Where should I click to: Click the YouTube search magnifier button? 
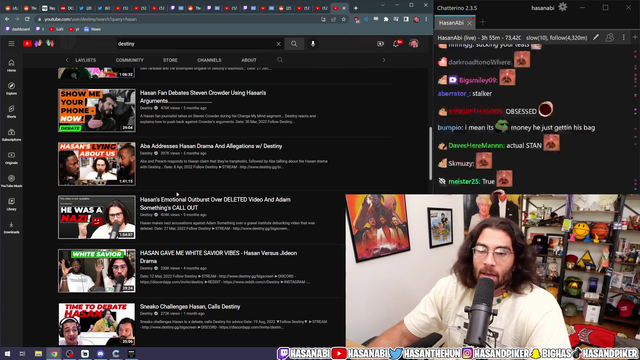(x=294, y=44)
